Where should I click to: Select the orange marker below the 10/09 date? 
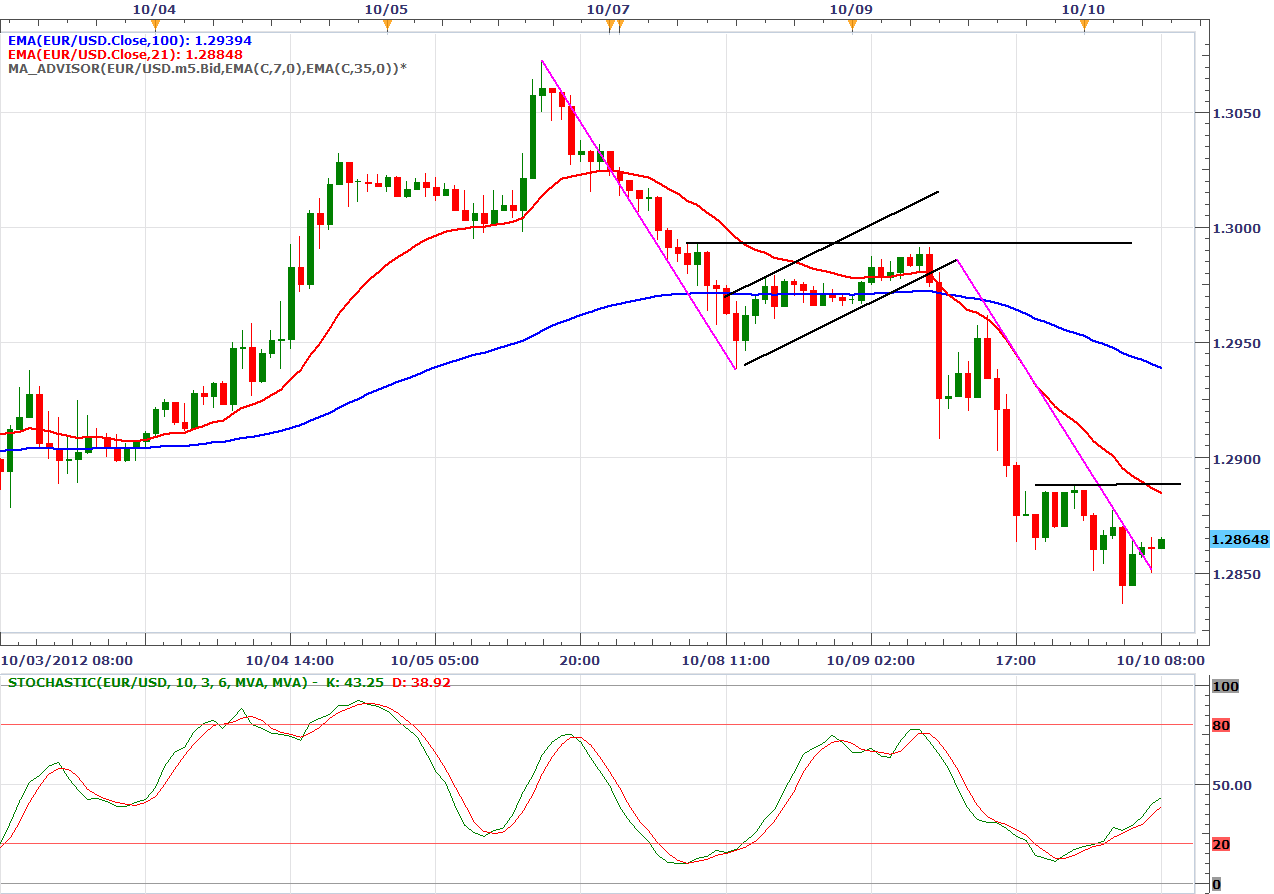851,25
